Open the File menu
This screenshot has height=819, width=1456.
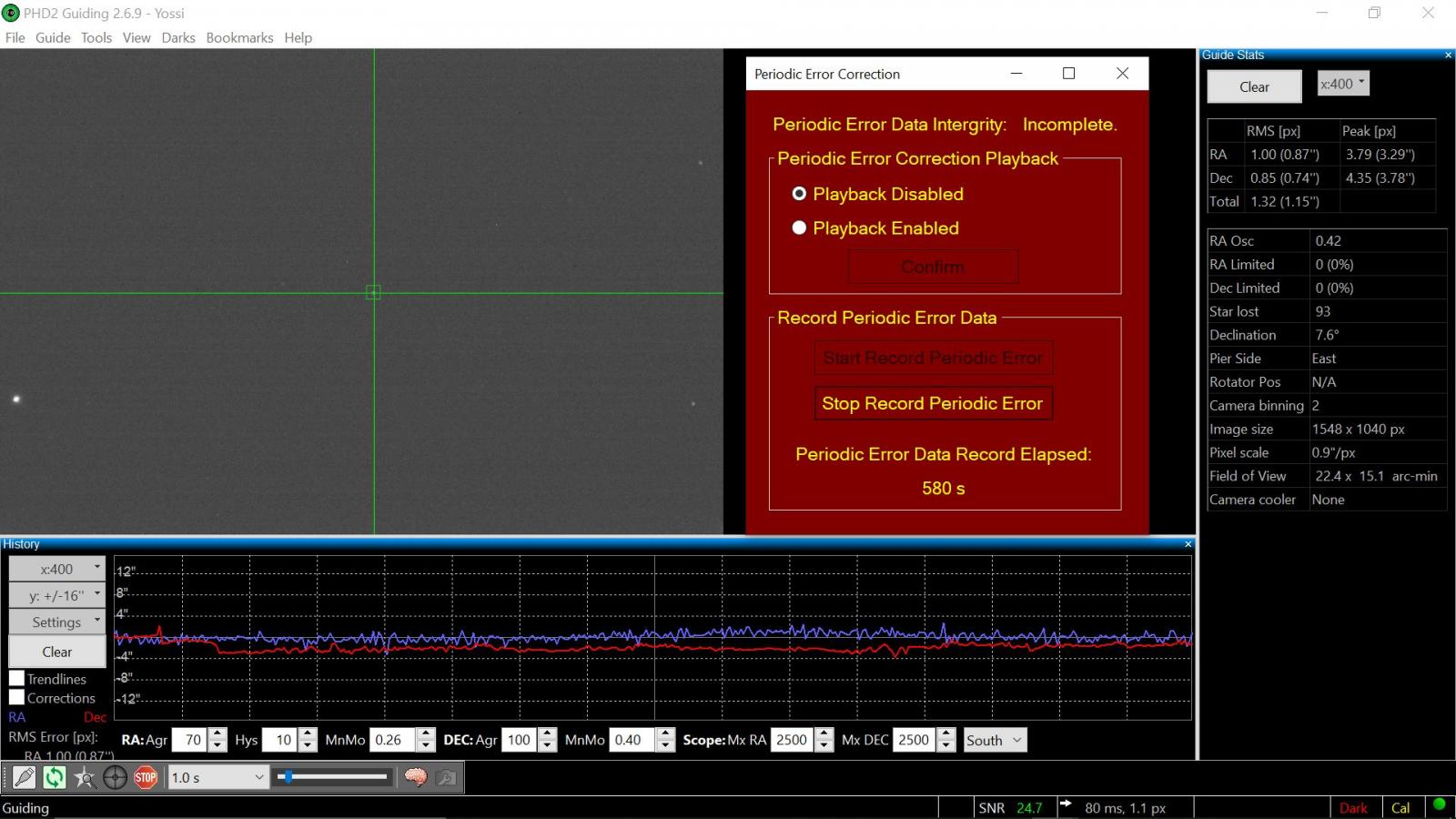click(15, 37)
